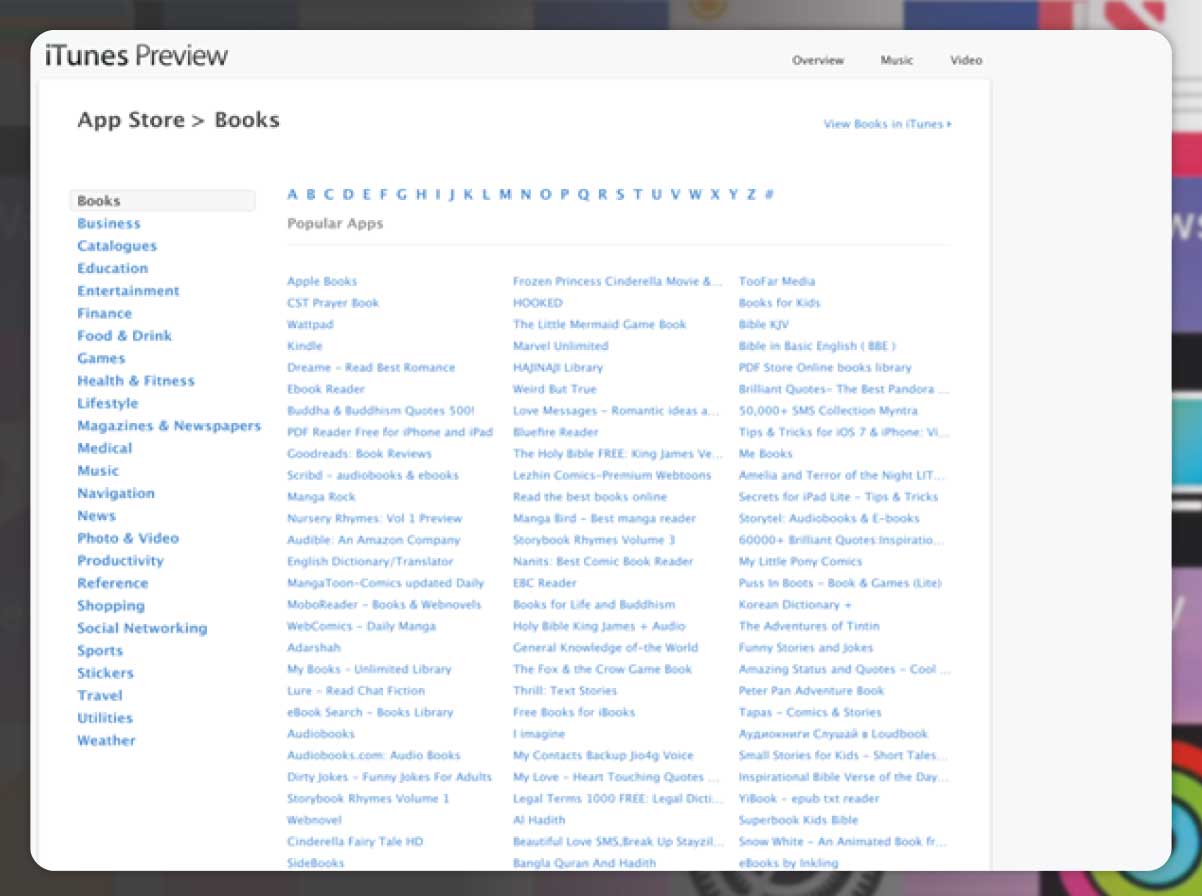Filter apps by letter K

(x=468, y=195)
